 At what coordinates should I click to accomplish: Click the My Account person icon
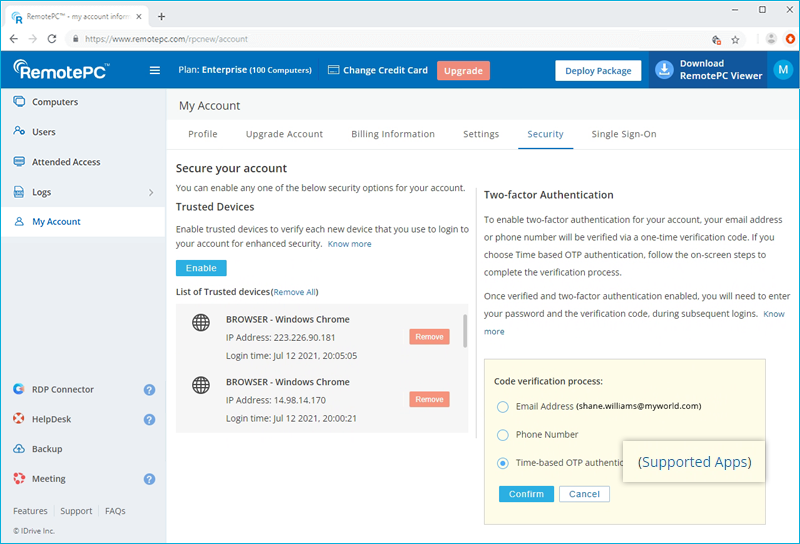click(x=19, y=221)
